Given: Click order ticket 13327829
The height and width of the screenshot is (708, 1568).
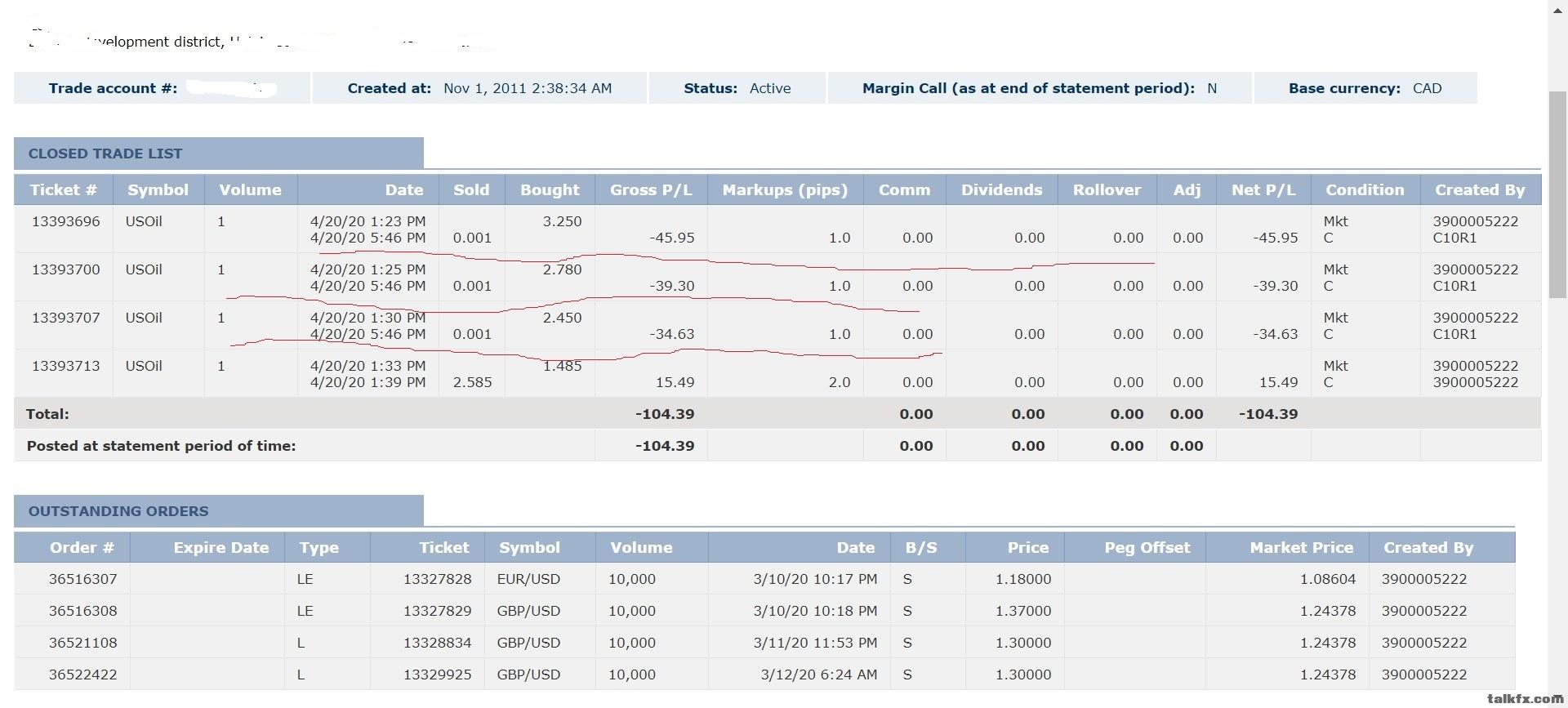Looking at the screenshot, I should coord(437,611).
